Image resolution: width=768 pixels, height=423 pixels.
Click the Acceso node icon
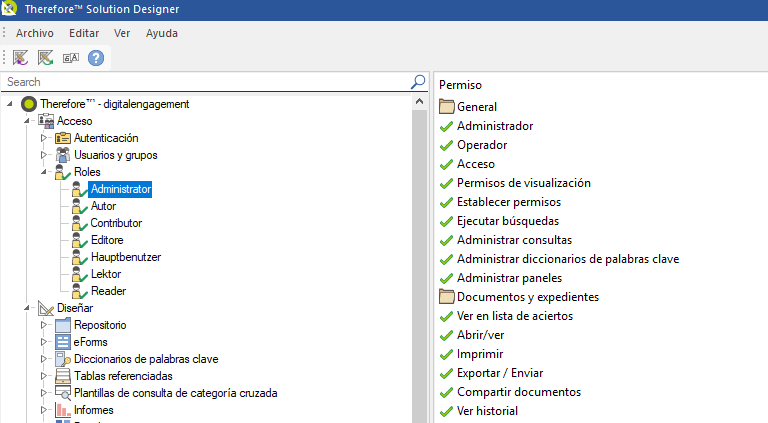(x=46, y=120)
